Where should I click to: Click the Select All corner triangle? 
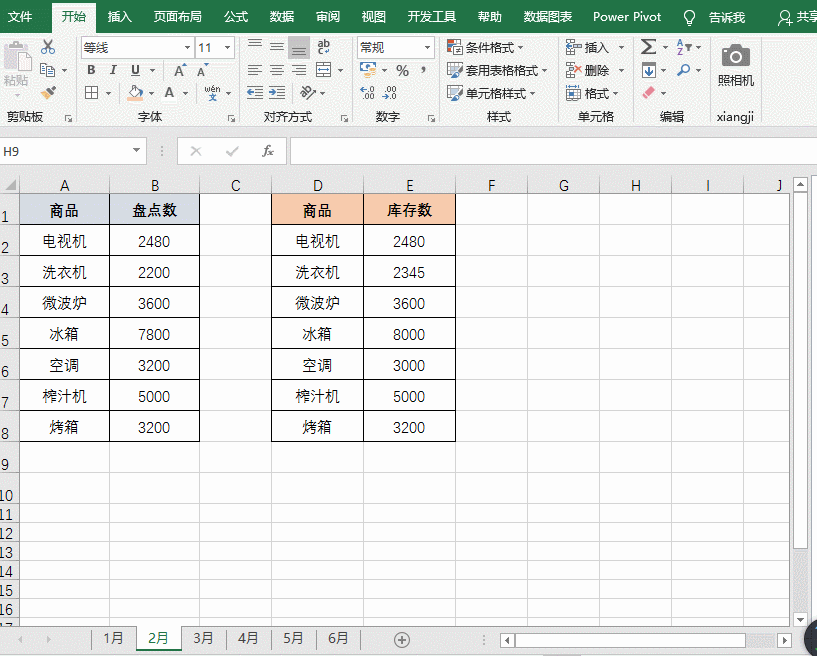tap(10, 184)
